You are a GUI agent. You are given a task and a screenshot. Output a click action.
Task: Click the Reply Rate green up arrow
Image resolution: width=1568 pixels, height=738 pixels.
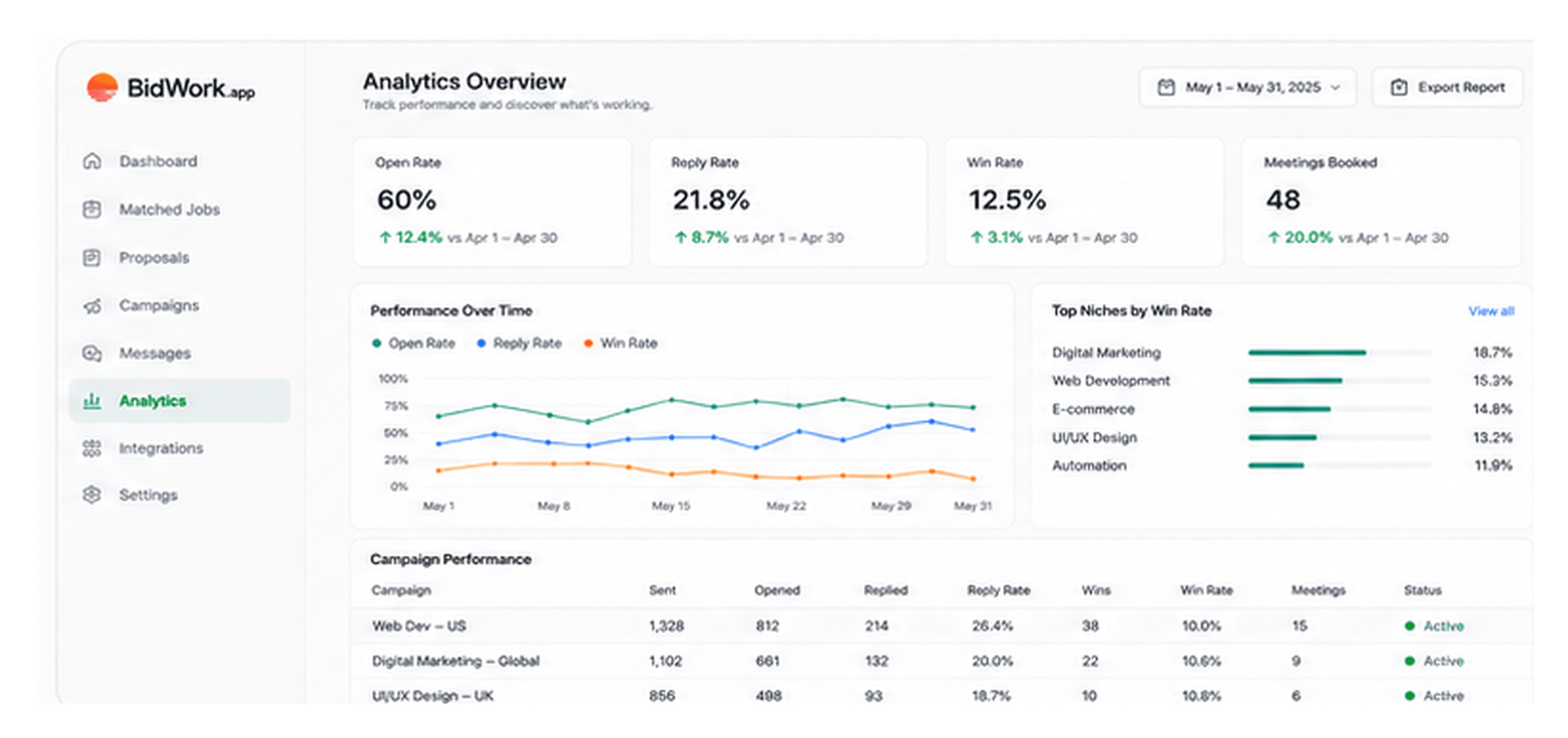click(681, 238)
